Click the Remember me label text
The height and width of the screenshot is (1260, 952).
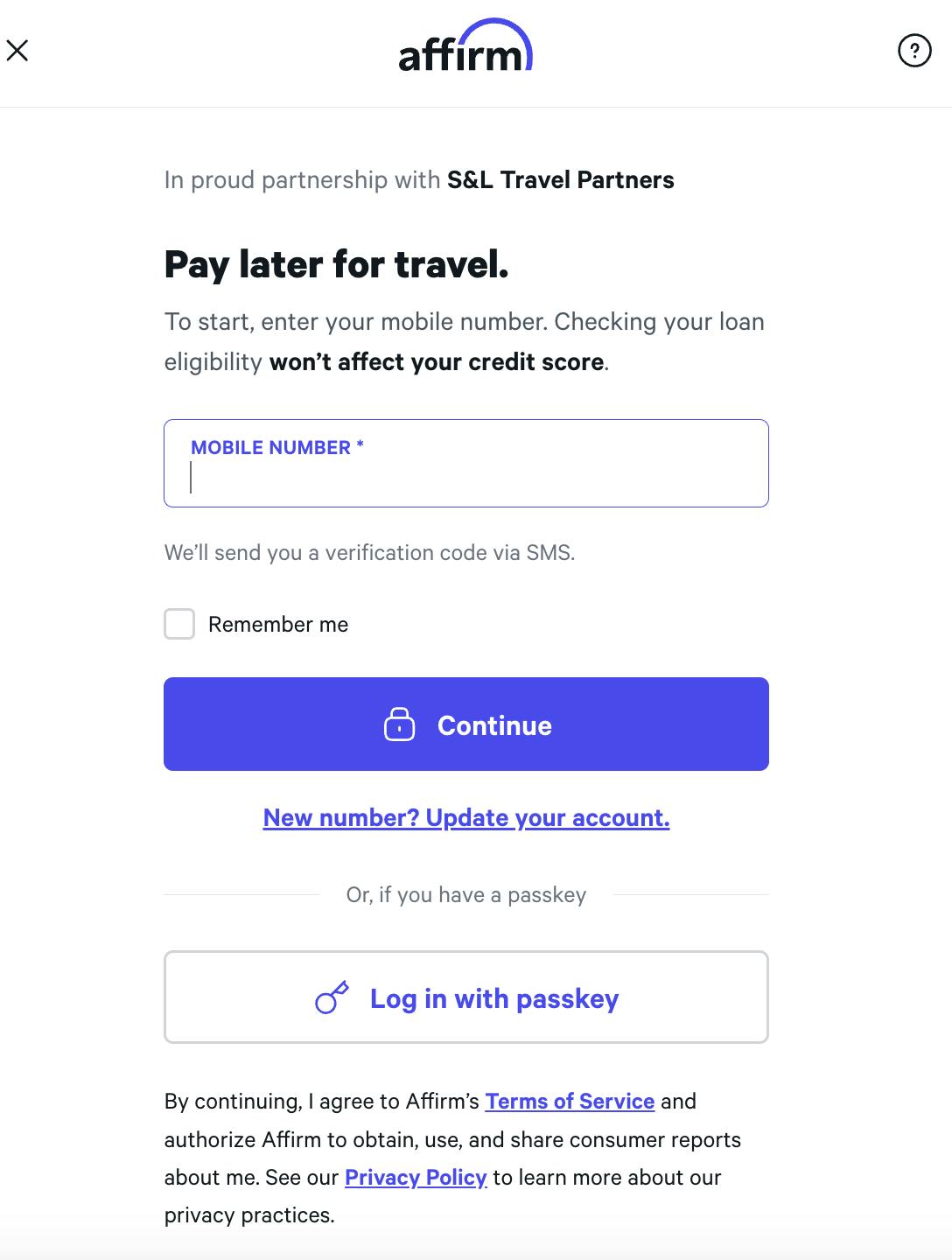(x=278, y=625)
